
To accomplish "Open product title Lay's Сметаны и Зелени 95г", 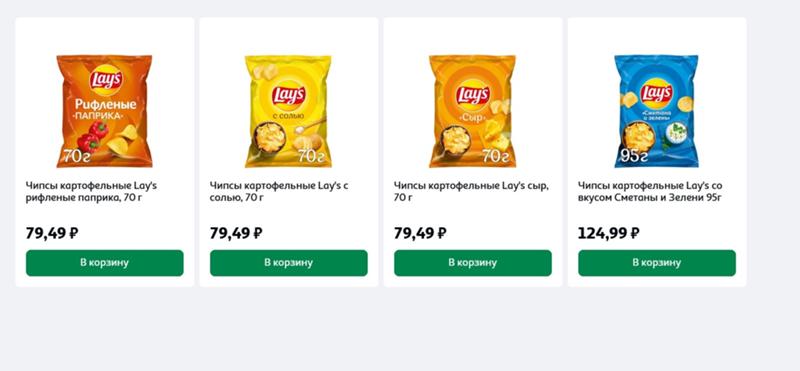I will click(x=651, y=191).
